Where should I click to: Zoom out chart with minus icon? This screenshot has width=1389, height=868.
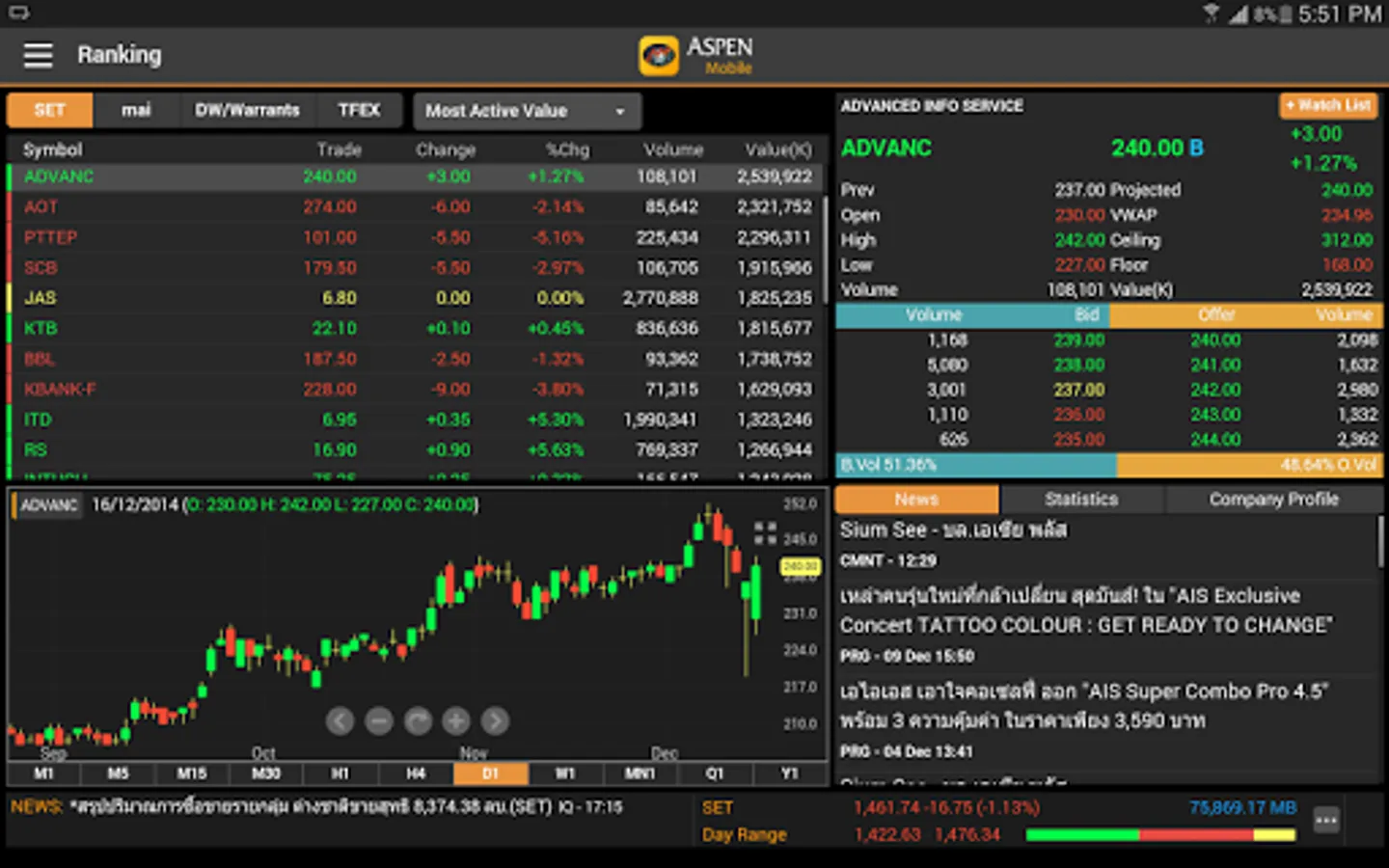379,720
